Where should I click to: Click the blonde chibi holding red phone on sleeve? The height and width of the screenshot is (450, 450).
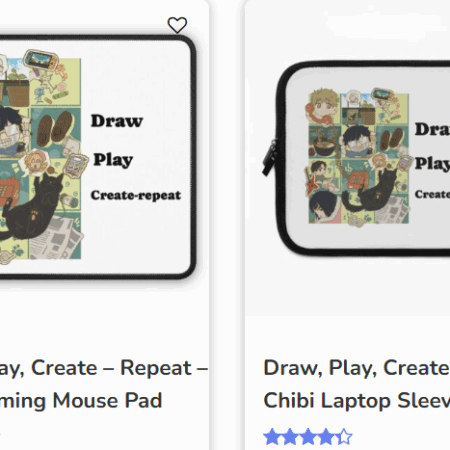pos(321,106)
